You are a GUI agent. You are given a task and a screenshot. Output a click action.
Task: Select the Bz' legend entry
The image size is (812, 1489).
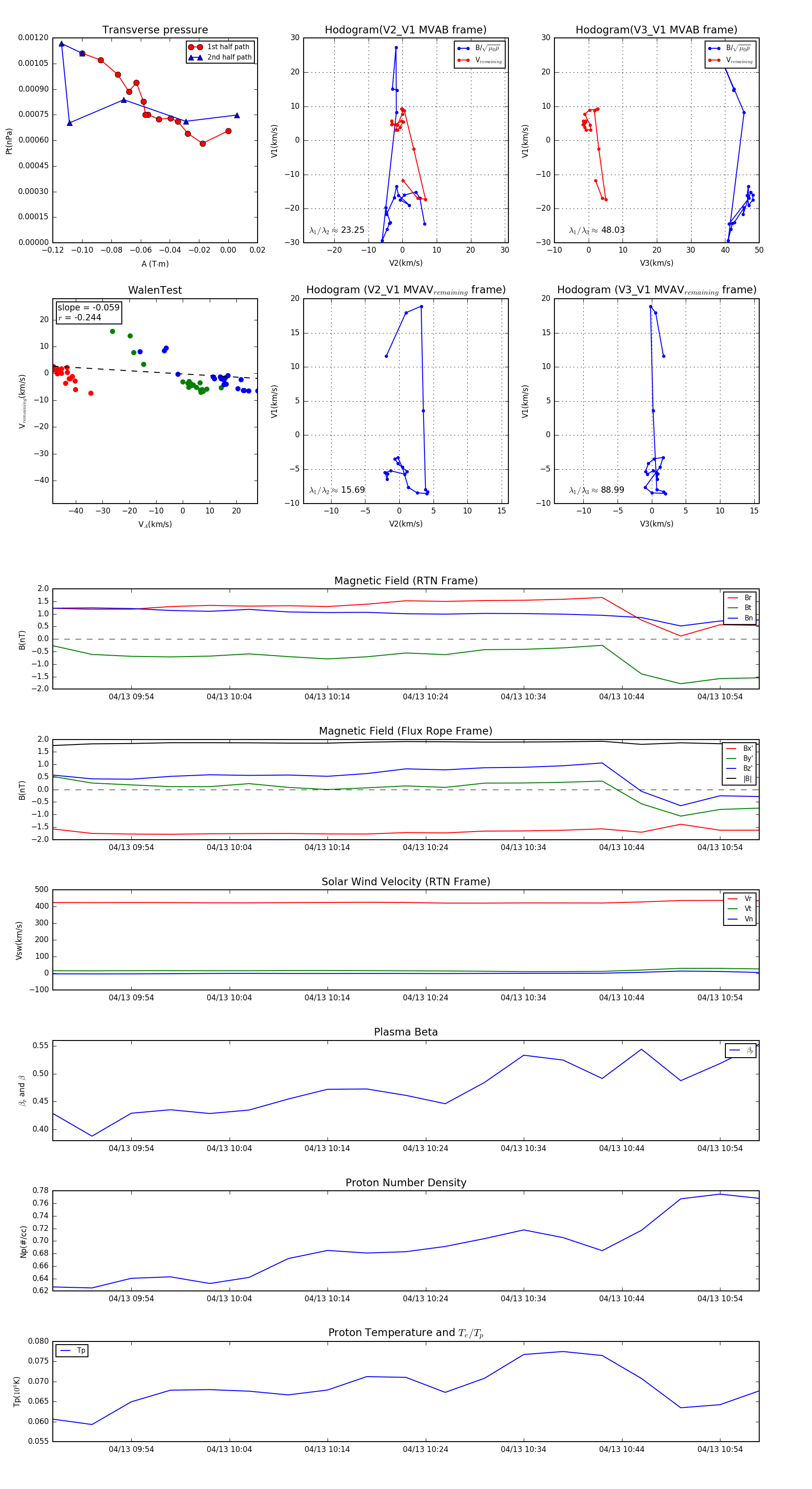[740, 769]
